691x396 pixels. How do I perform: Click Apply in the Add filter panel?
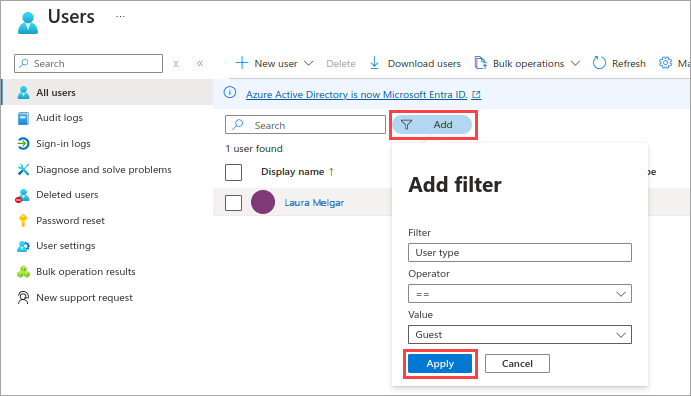coord(440,363)
